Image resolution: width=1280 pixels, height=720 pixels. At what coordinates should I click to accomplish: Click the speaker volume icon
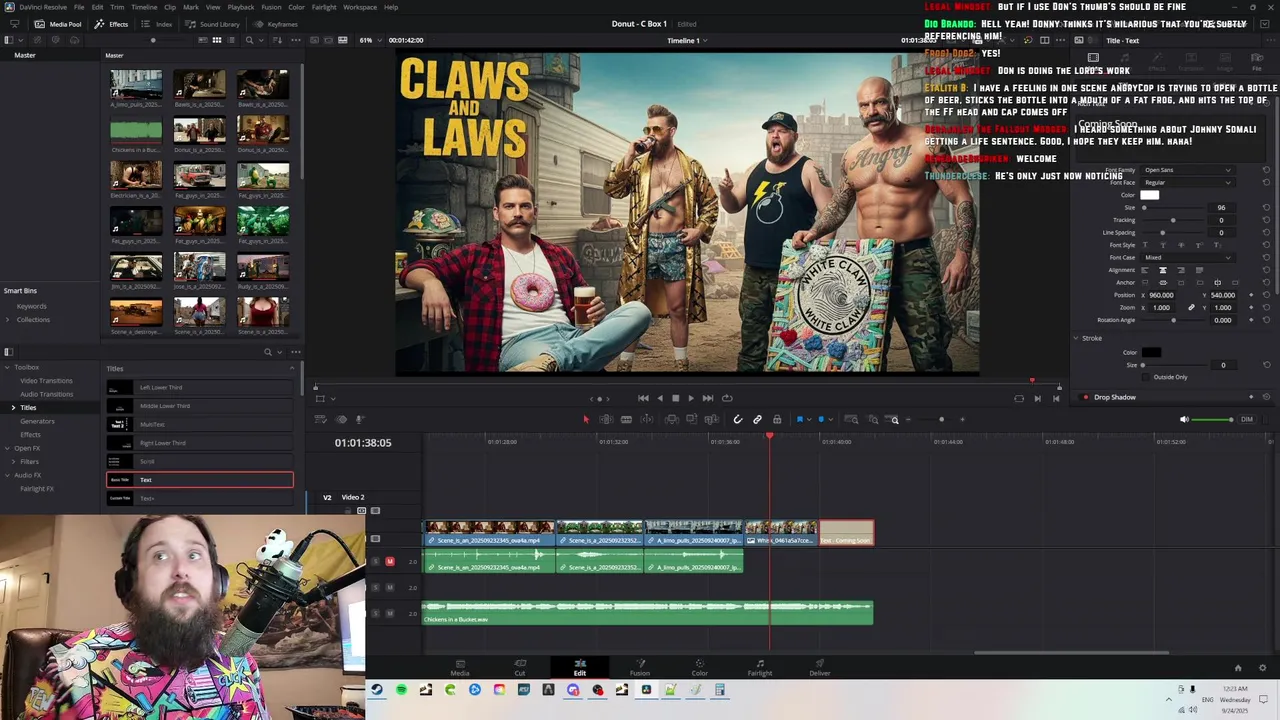click(x=1184, y=419)
